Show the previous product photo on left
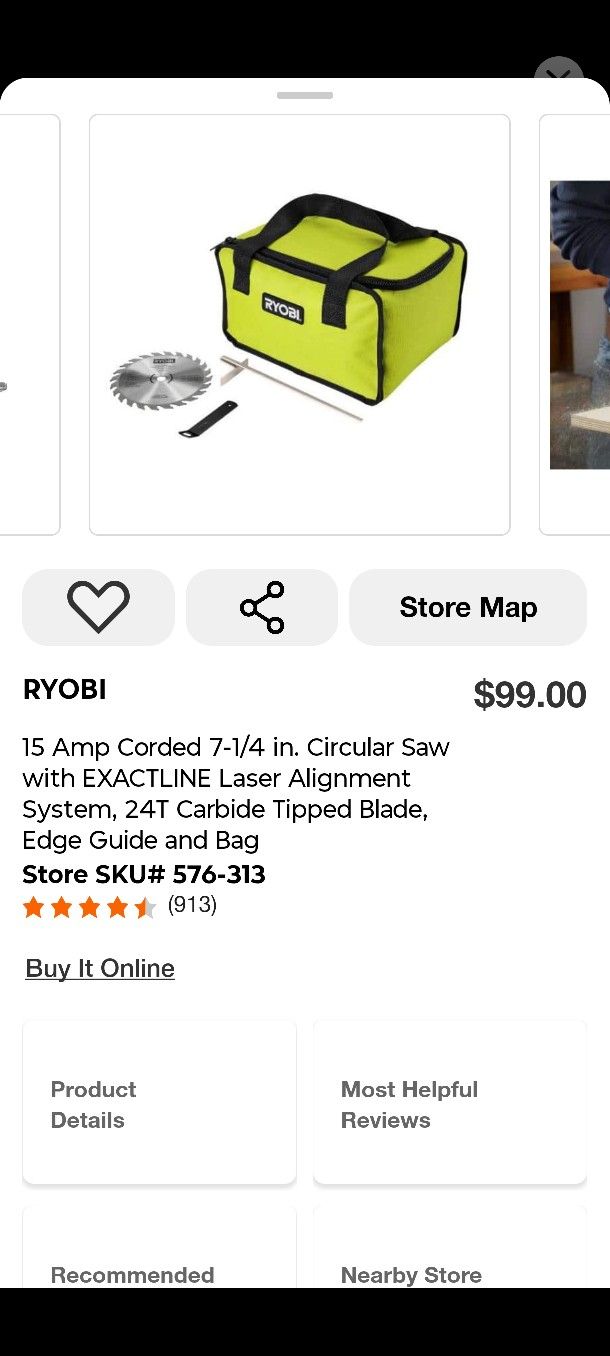This screenshot has height=1356, width=610. tap(28, 324)
